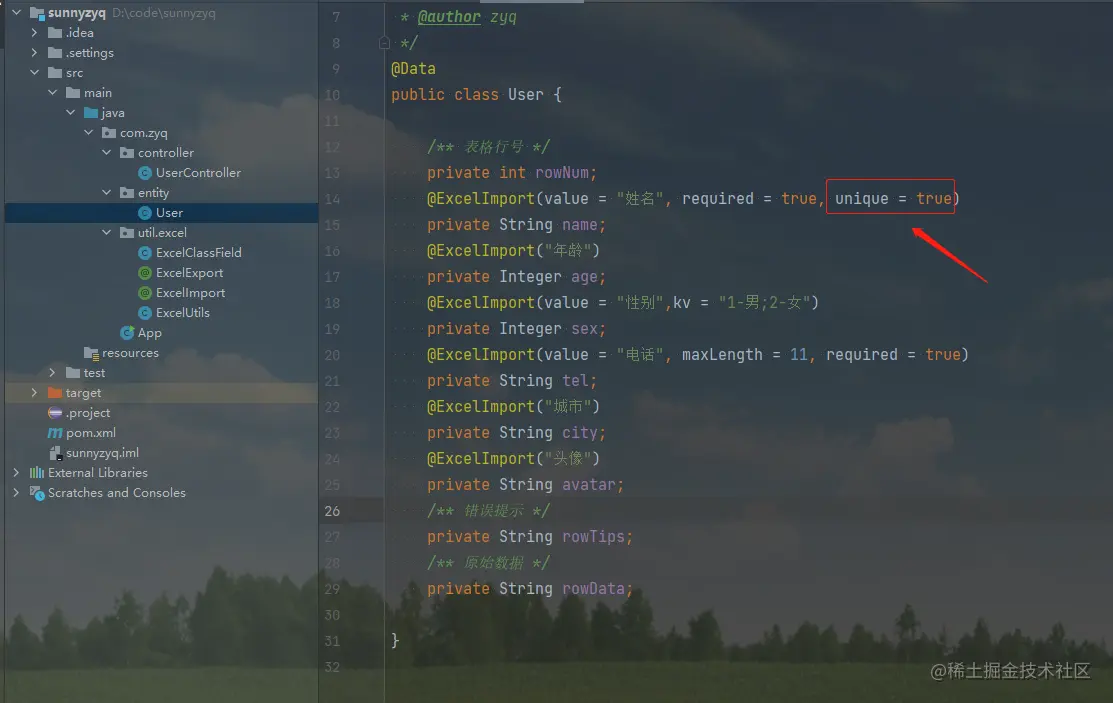The image size is (1113, 703).
Task: Click the ExcelImport annotation icon
Action: pos(145,293)
